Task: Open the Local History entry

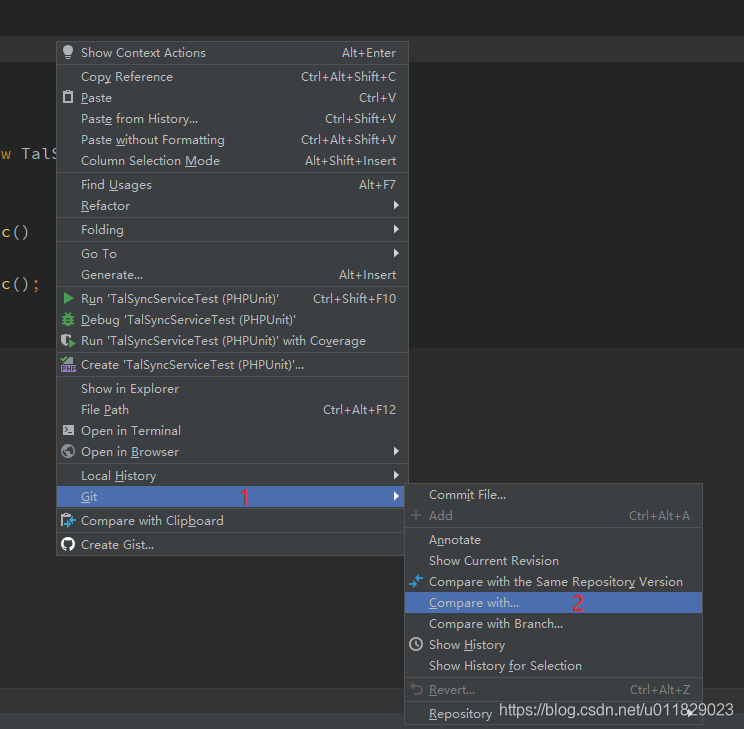Action: (x=232, y=476)
